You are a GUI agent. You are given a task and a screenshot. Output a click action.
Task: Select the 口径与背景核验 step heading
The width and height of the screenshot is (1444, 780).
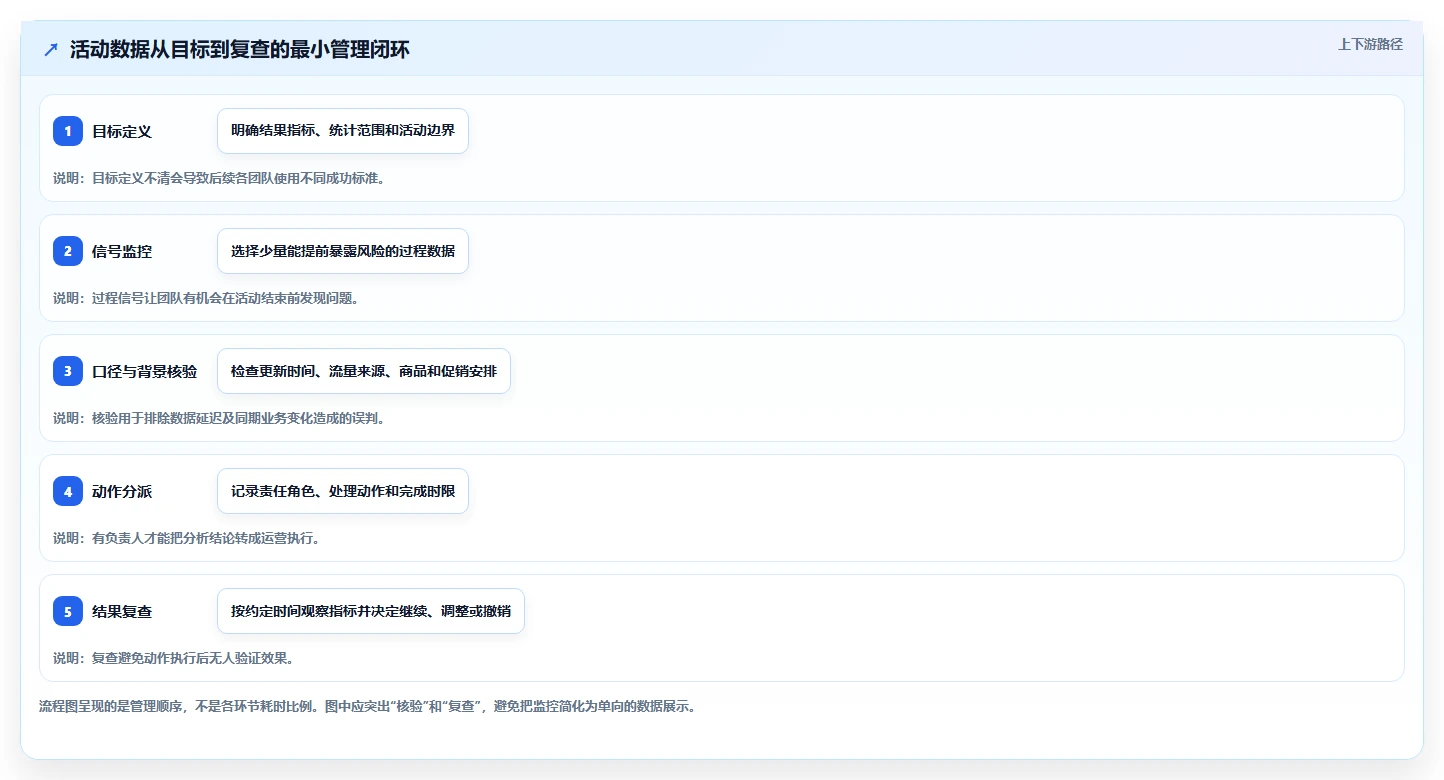click(145, 371)
